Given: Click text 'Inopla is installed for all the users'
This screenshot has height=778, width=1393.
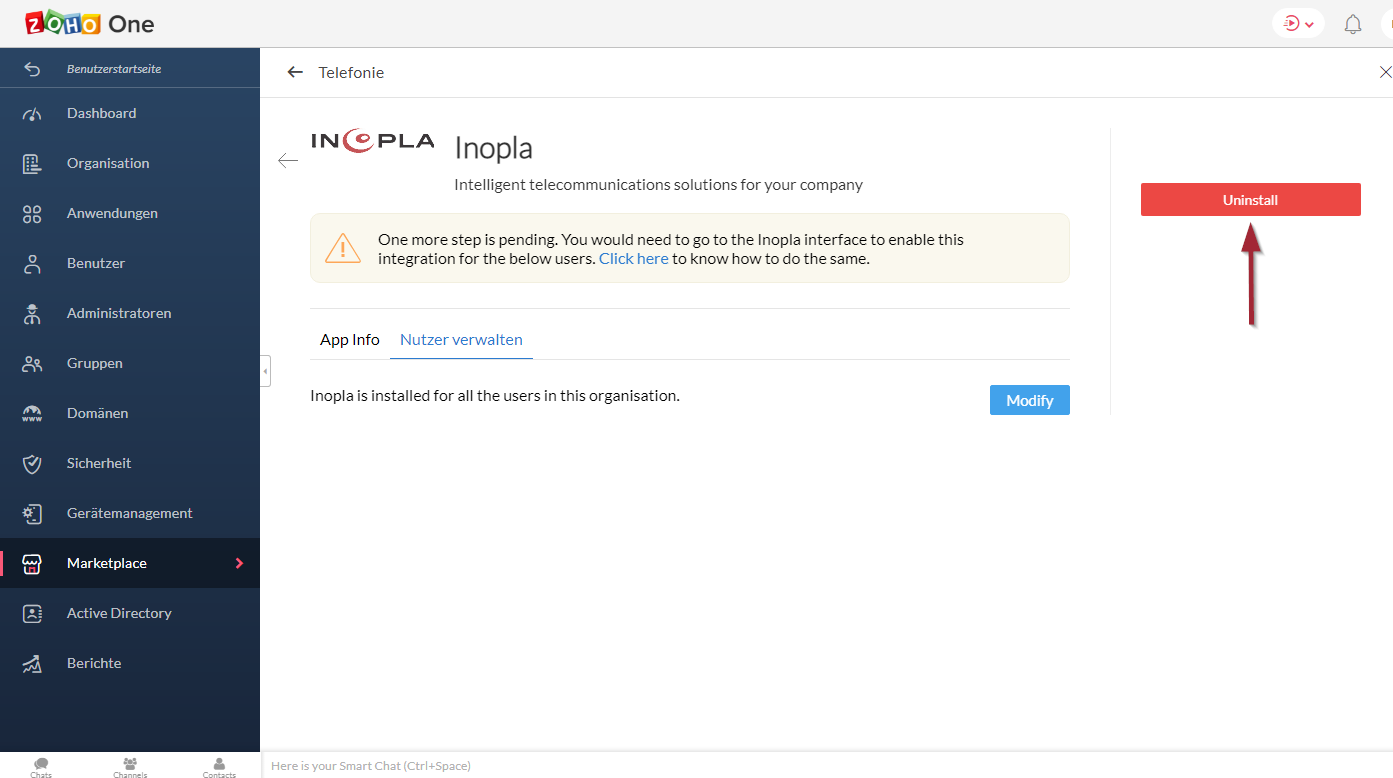Looking at the screenshot, I should (495, 396).
